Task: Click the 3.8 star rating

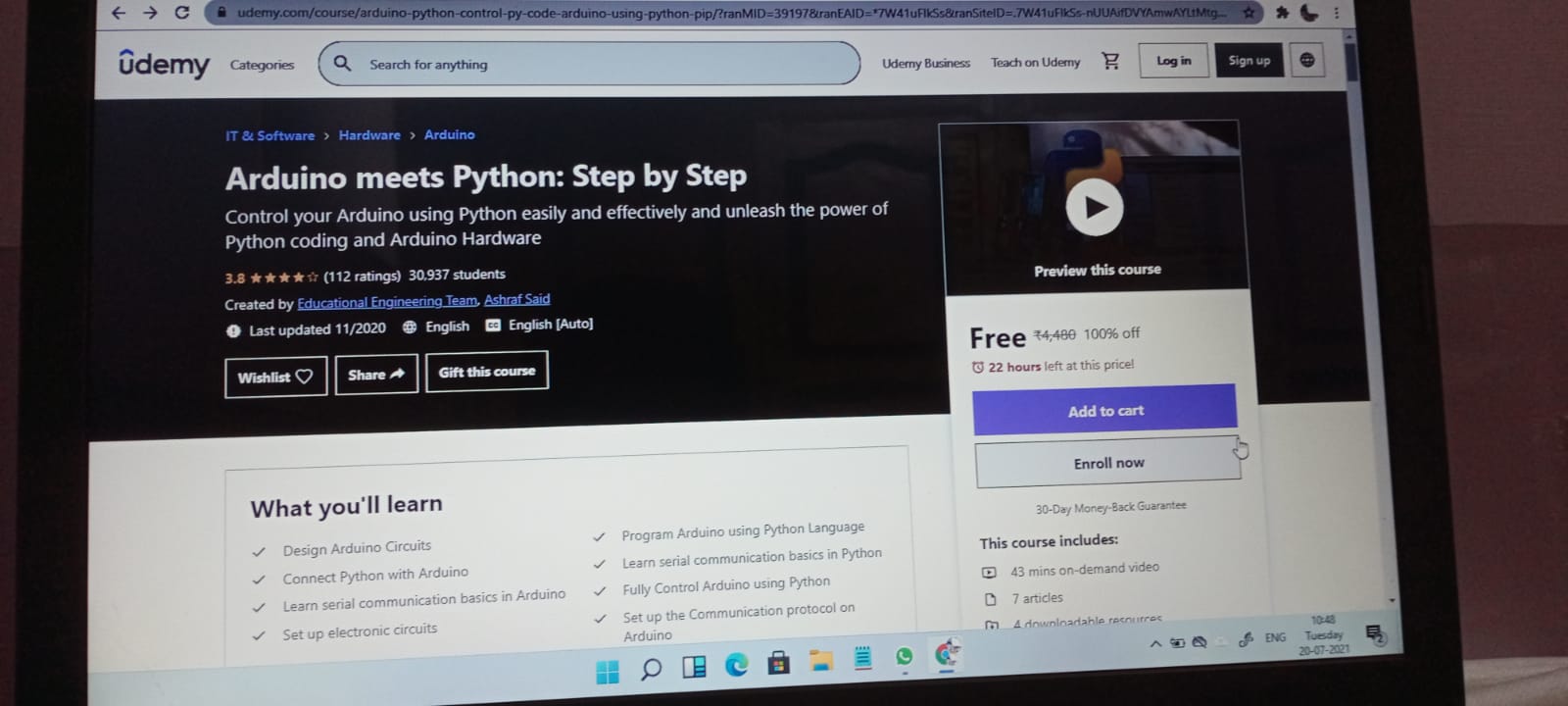Action: (271, 277)
